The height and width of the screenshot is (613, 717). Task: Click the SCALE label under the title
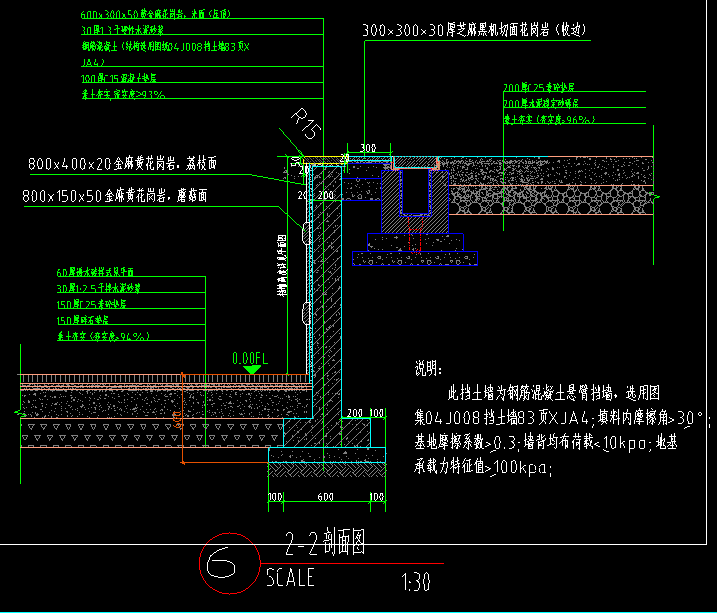click(x=290, y=577)
